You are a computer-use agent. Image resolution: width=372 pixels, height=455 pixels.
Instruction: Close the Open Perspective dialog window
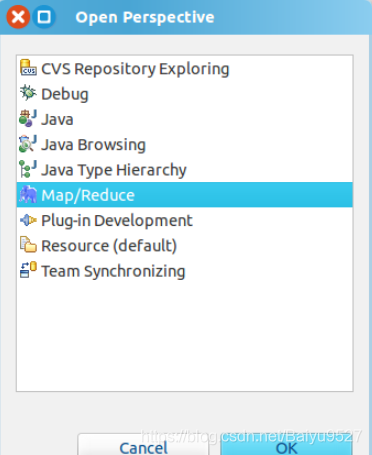18,17
